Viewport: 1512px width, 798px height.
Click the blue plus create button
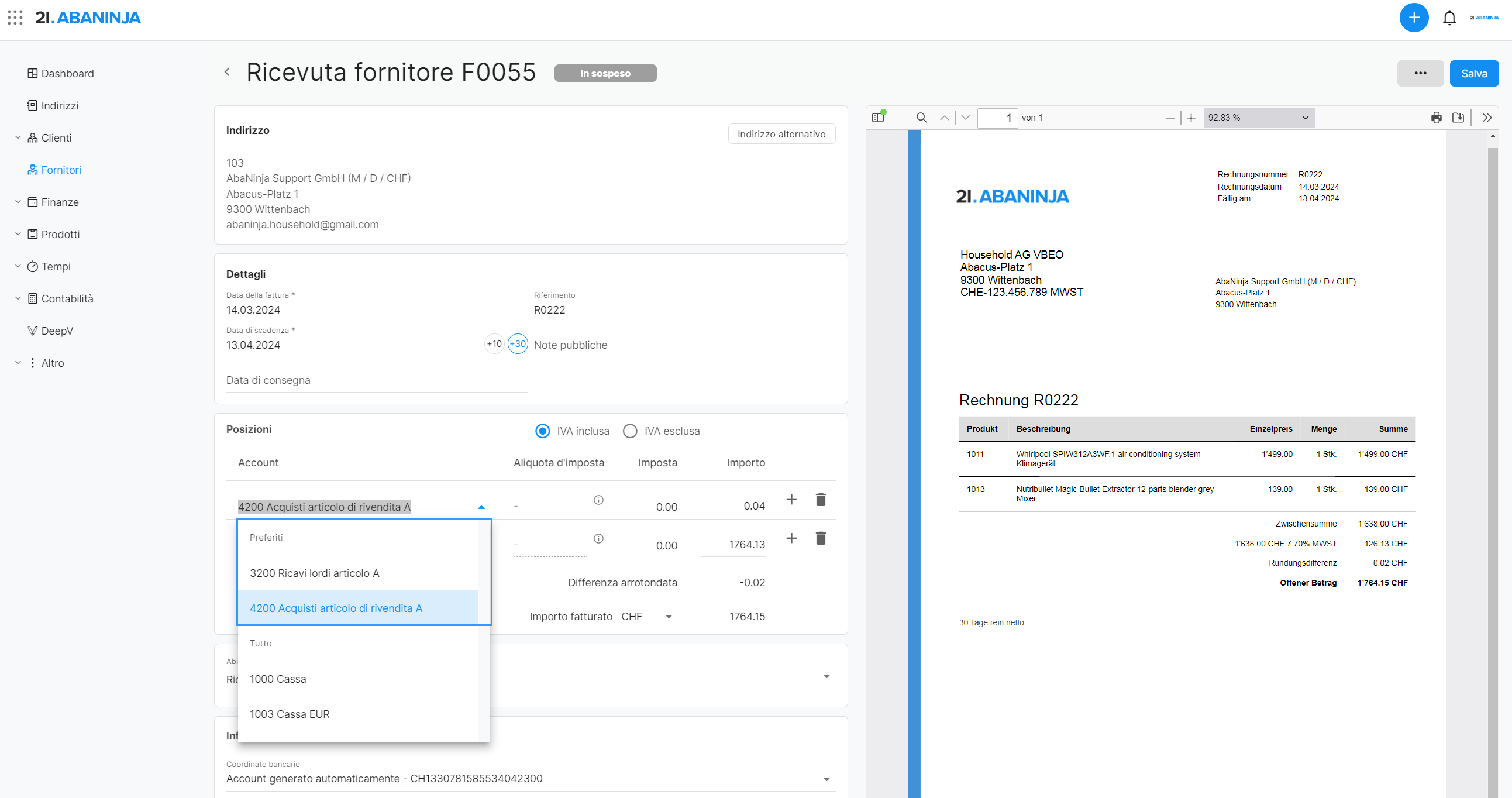[1413, 18]
